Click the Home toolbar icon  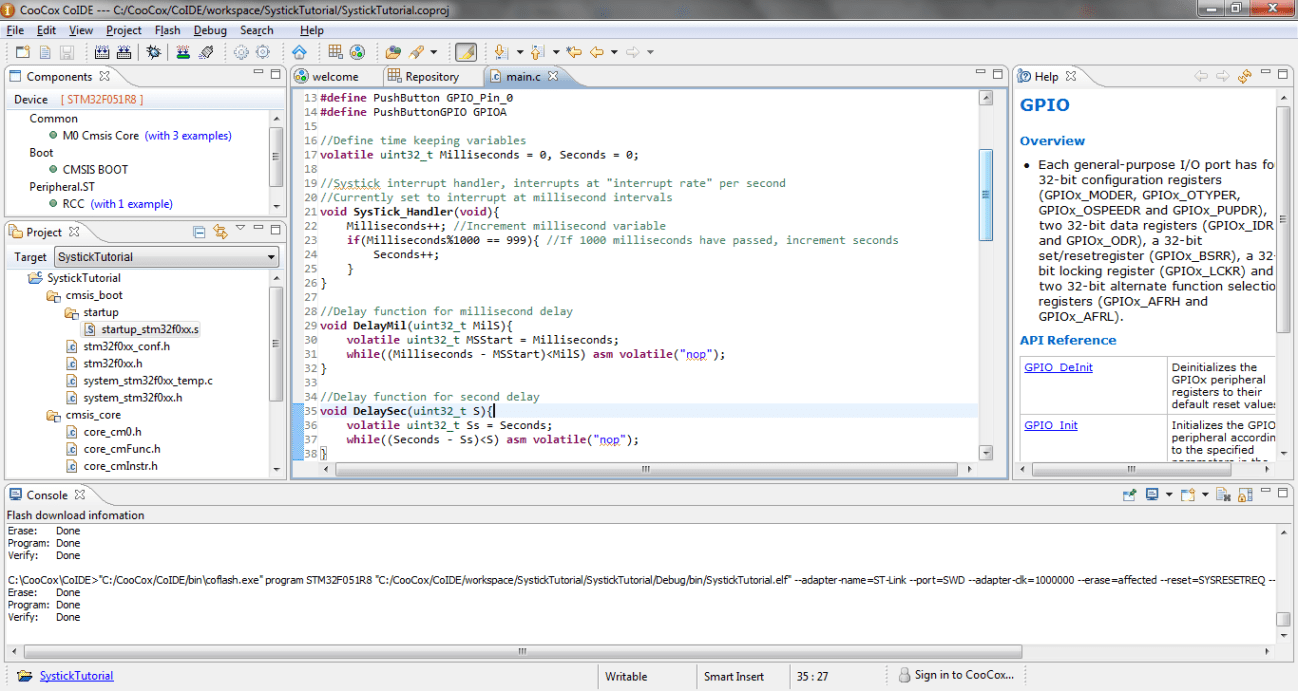click(x=299, y=52)
